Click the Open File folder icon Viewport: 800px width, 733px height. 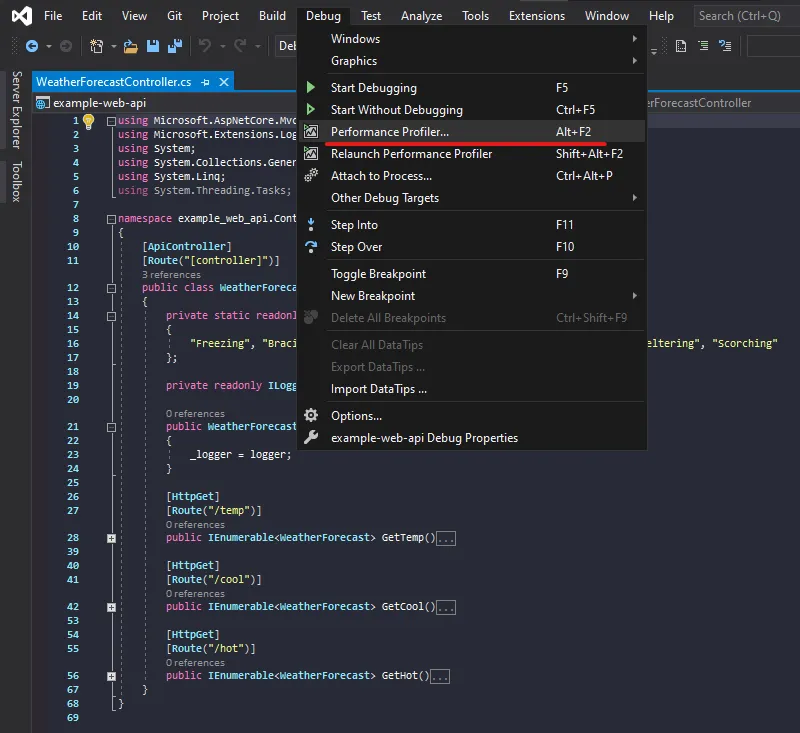pos(131,46)
